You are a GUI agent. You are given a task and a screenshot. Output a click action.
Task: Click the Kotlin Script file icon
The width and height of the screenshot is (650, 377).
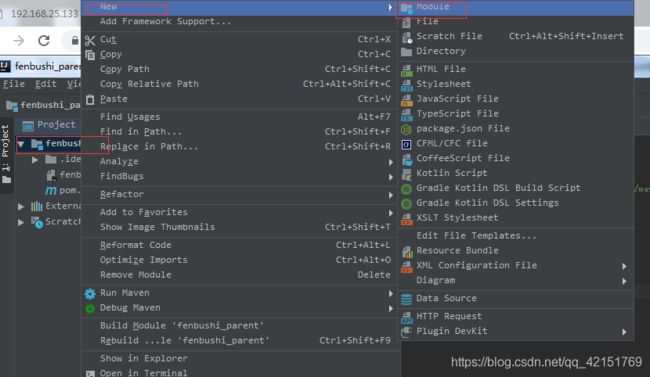coord(407,173)
